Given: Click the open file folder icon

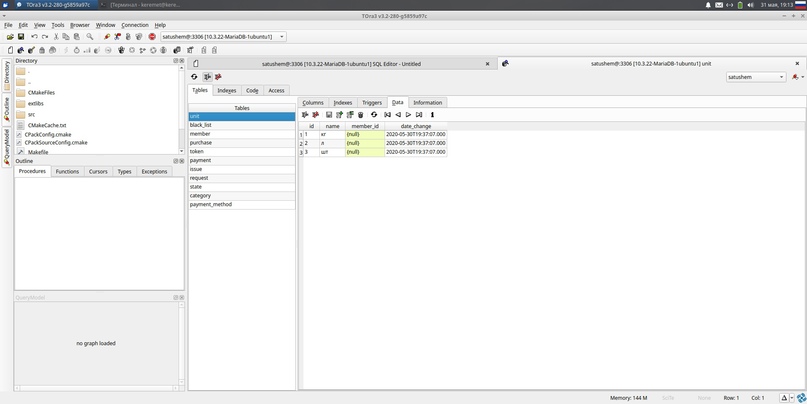Looking at the screenshot, I should [10, 37].
